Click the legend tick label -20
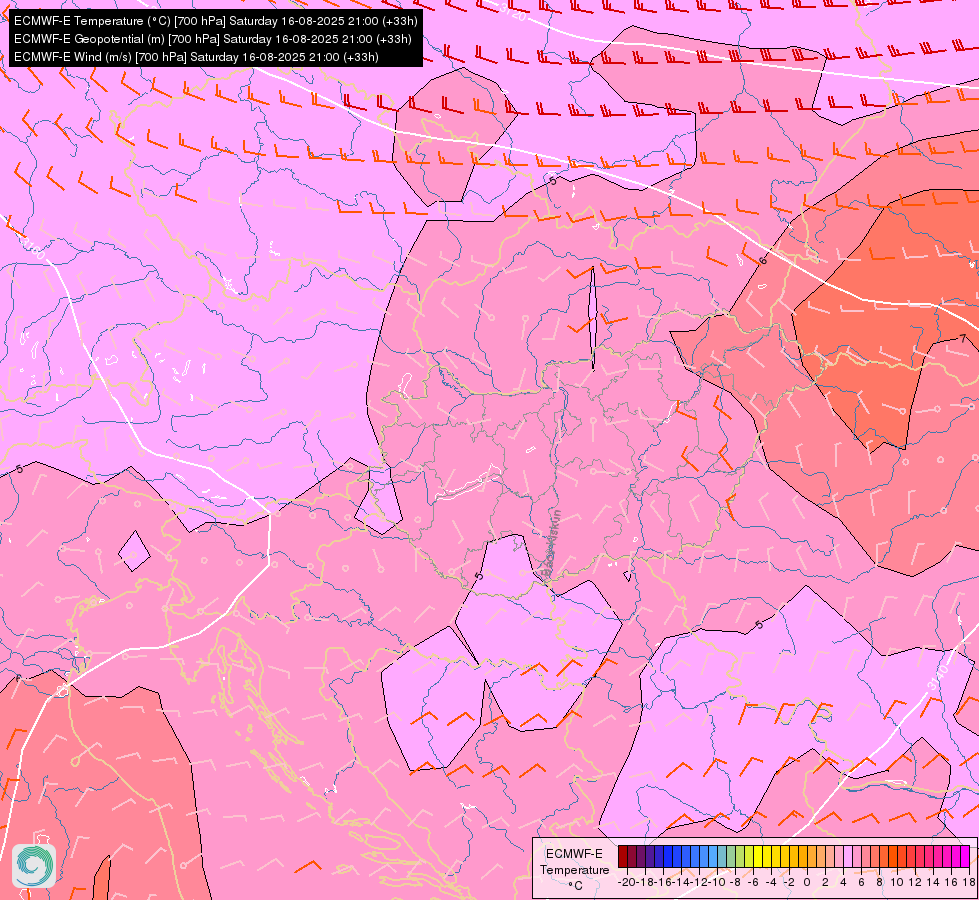The width and height of the screenshot is (979, 900). tap(627, 882)
